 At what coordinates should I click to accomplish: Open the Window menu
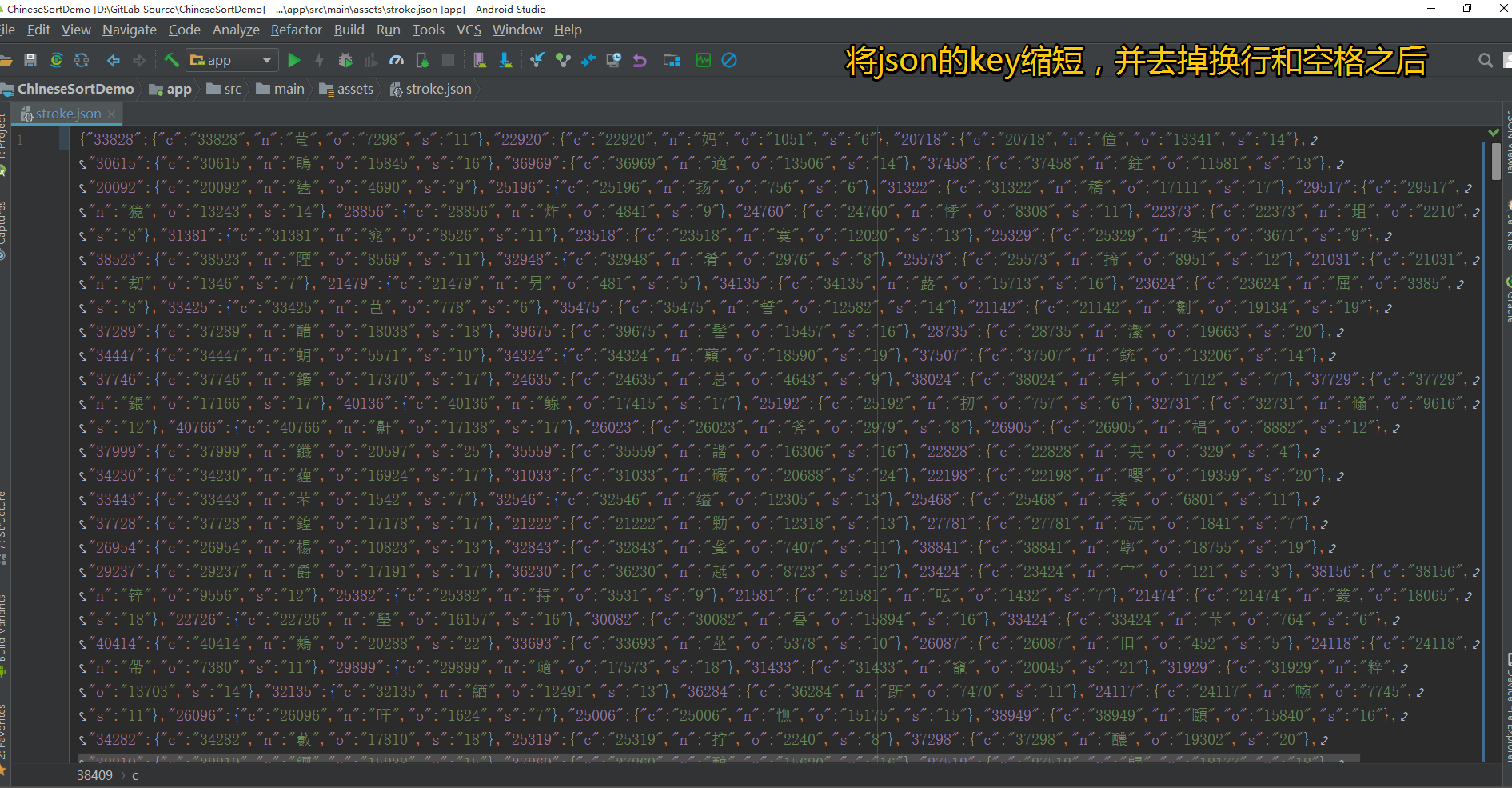coord(517,30)
